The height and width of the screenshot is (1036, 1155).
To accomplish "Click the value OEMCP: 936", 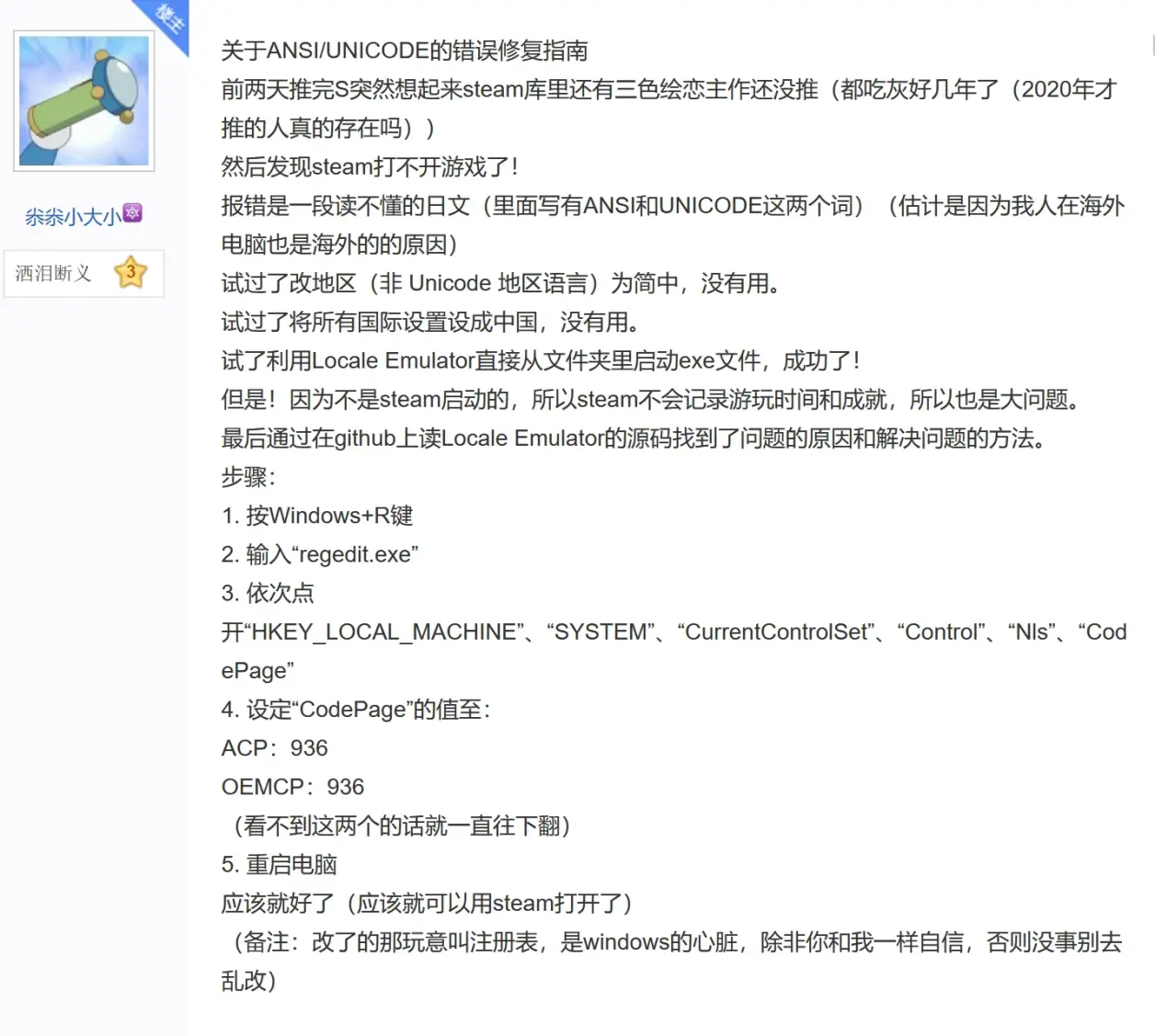I will click(x=292, y=787).
